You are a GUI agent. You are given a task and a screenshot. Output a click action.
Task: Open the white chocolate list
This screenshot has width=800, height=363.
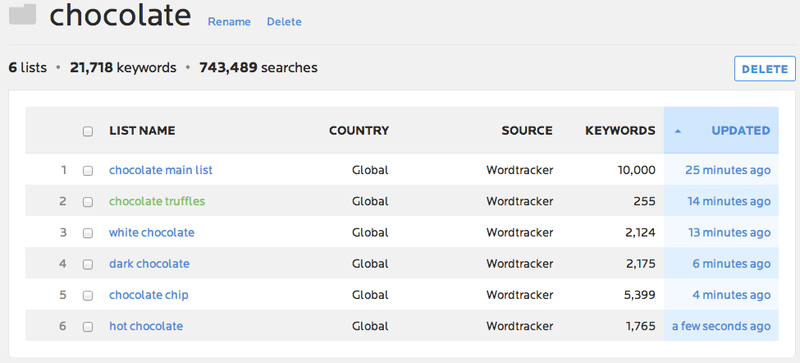point(152,232)
